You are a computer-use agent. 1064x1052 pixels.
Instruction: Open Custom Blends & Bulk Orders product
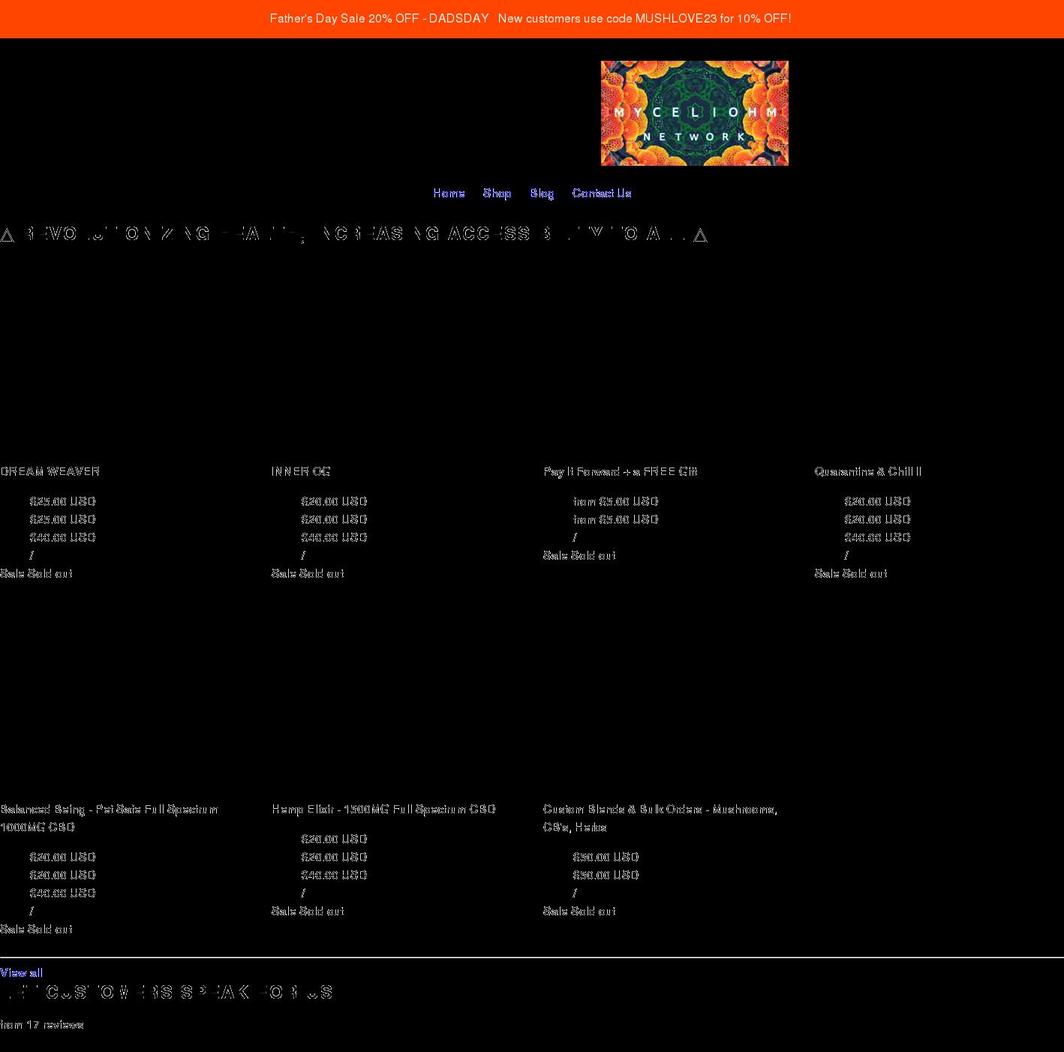660,818
